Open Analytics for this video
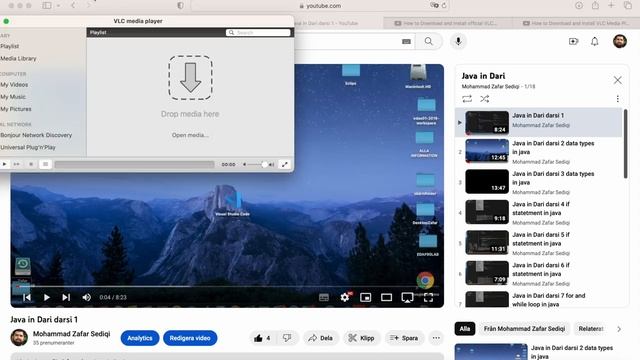The width and height of the screenshot is (640, 360). pos(140,338)
